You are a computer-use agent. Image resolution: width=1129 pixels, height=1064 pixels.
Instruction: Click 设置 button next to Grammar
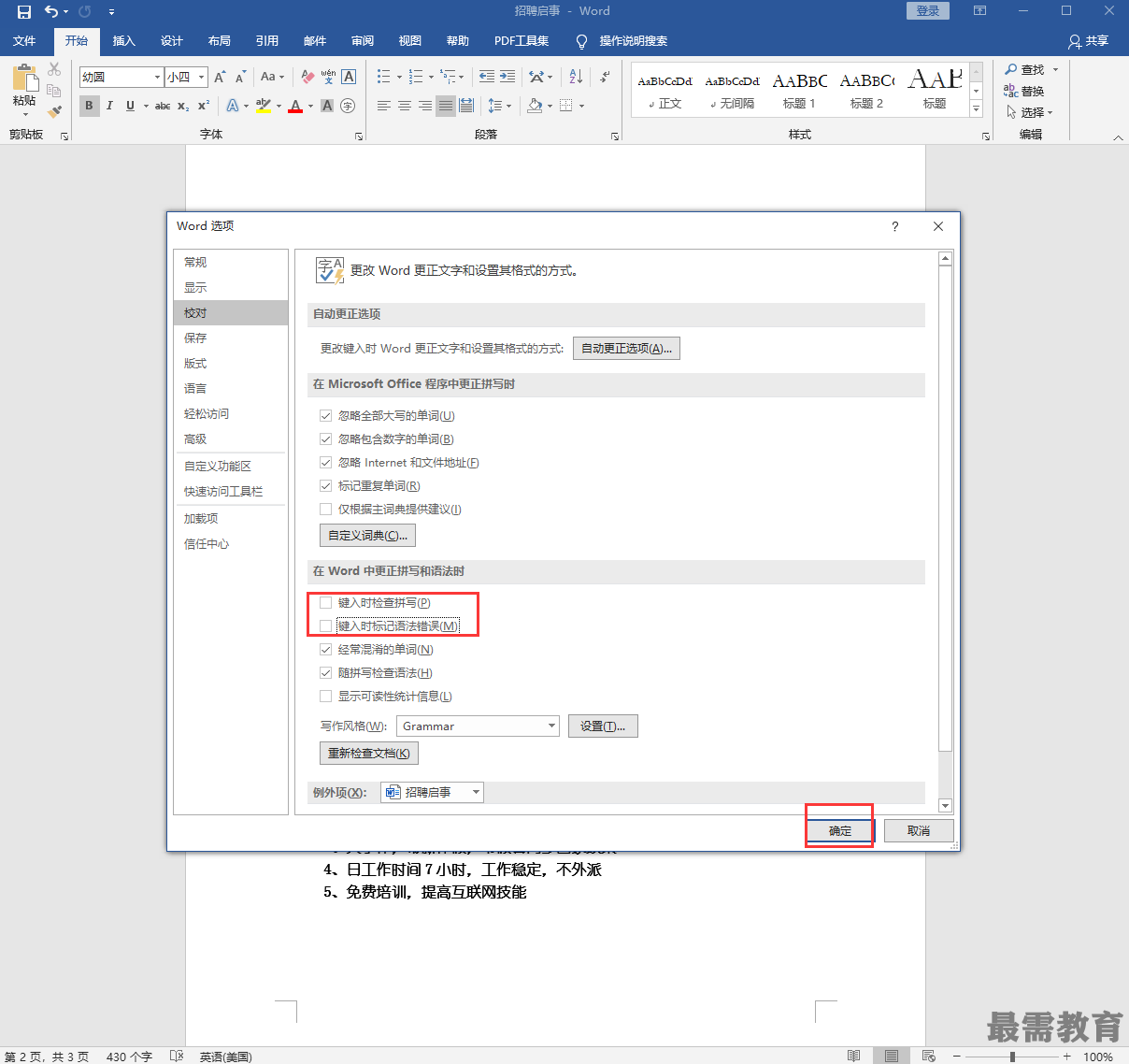coord(603,726)
